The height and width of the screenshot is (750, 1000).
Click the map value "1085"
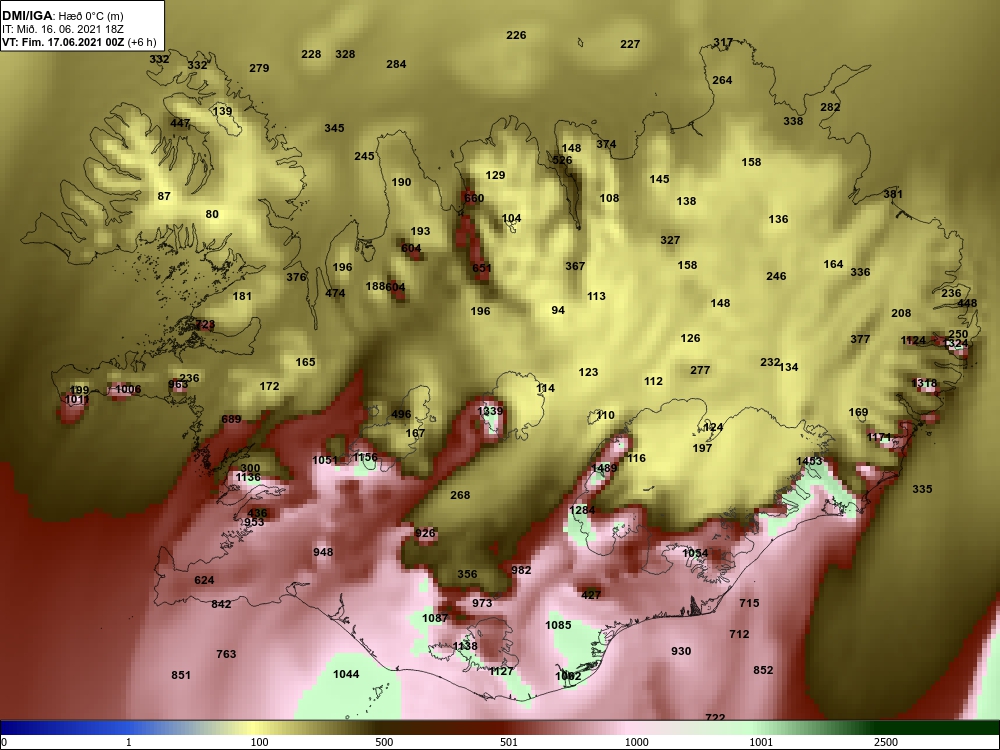click(558, 625)
